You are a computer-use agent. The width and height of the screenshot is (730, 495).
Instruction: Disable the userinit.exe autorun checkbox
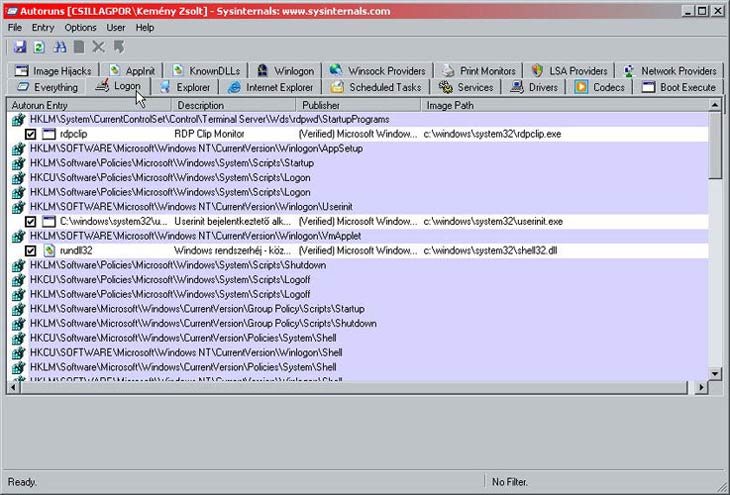31,221
